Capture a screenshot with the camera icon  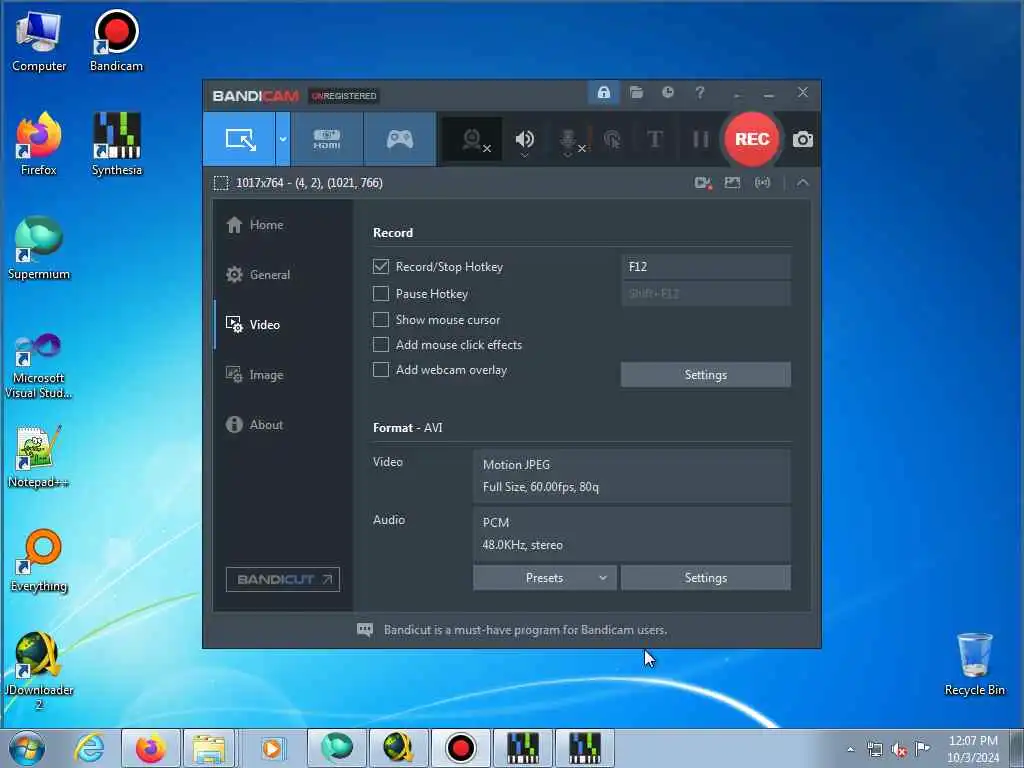pyautogui.click(x=803, y=139)
